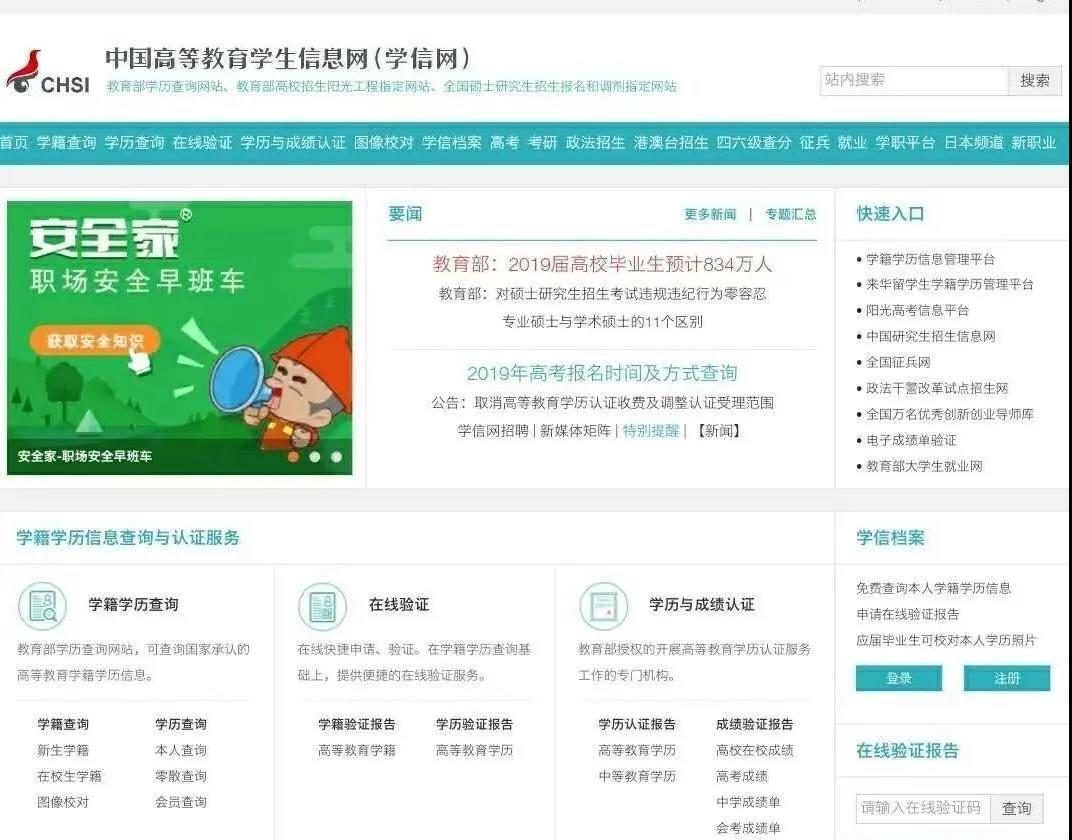Click the 登录 button
The image size is (1072, 840).
click(899, 679)
